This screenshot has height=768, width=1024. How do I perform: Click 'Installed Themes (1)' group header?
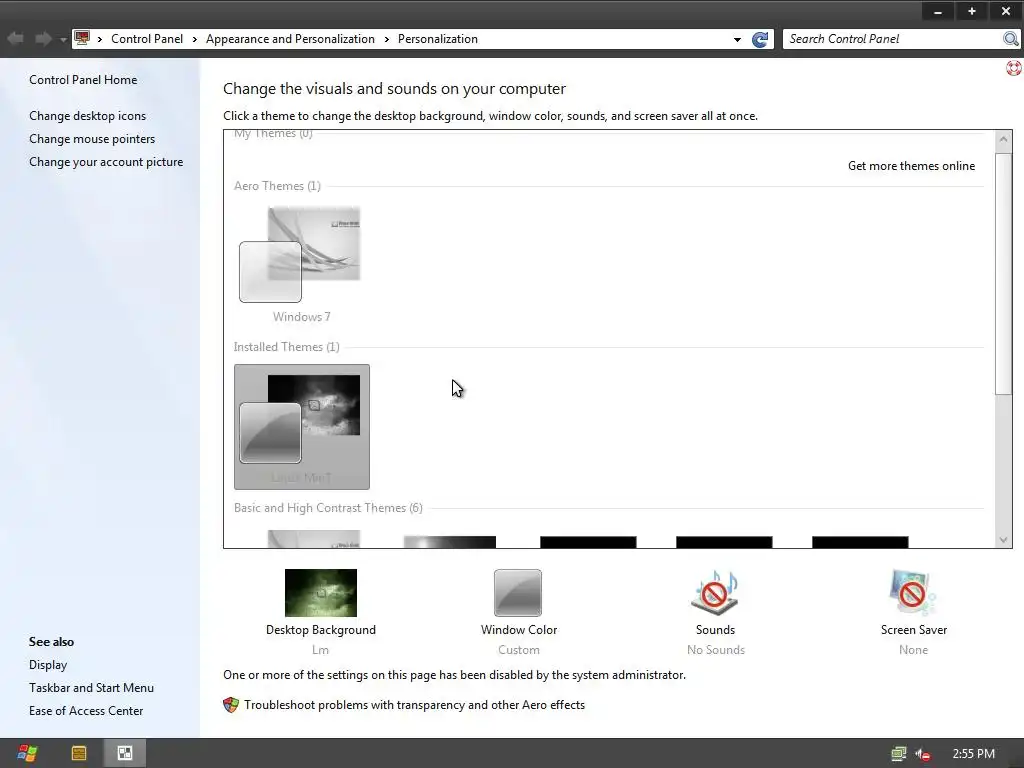[287, 347]
